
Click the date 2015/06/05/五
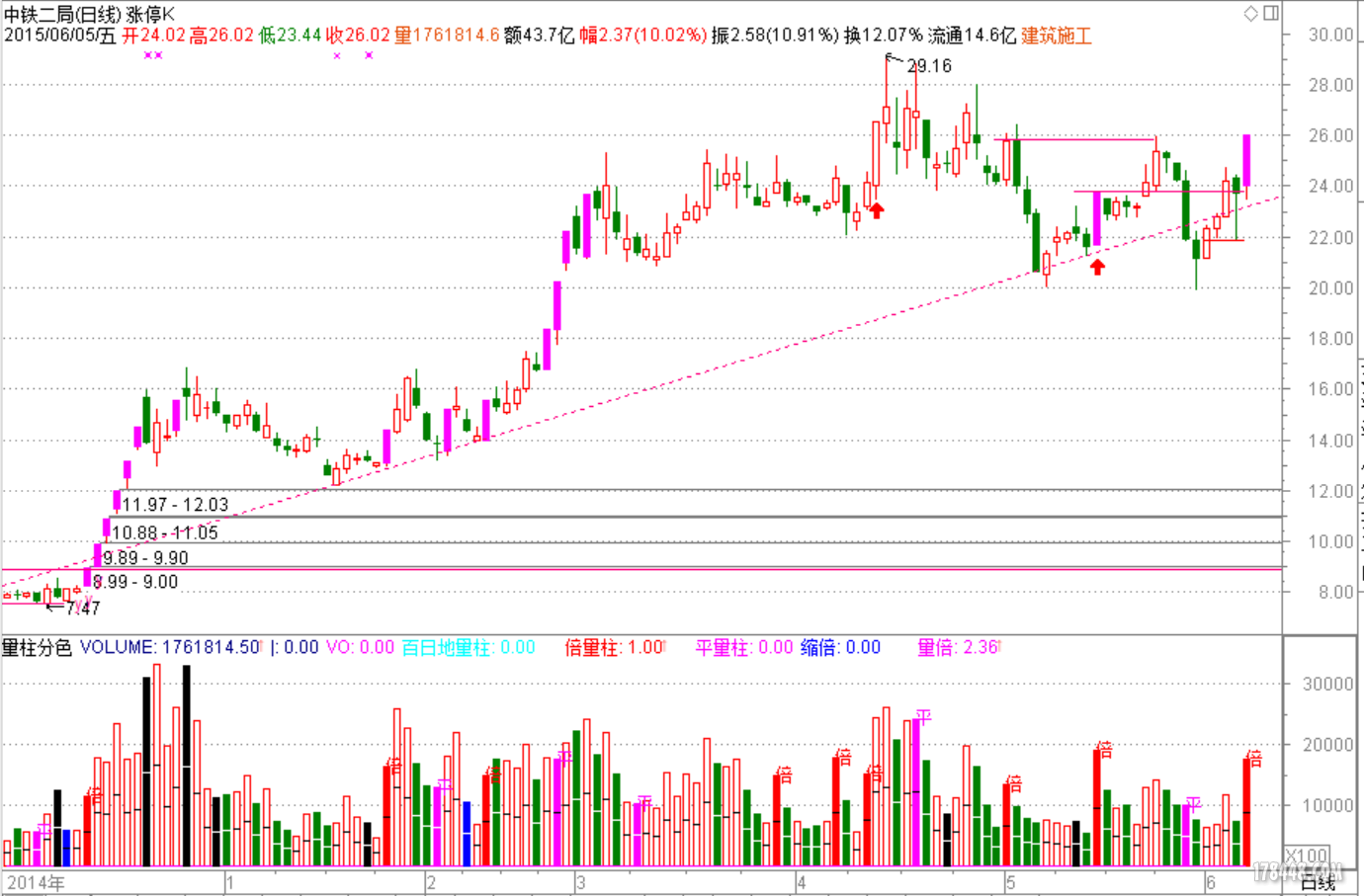[x=59, y=36]
